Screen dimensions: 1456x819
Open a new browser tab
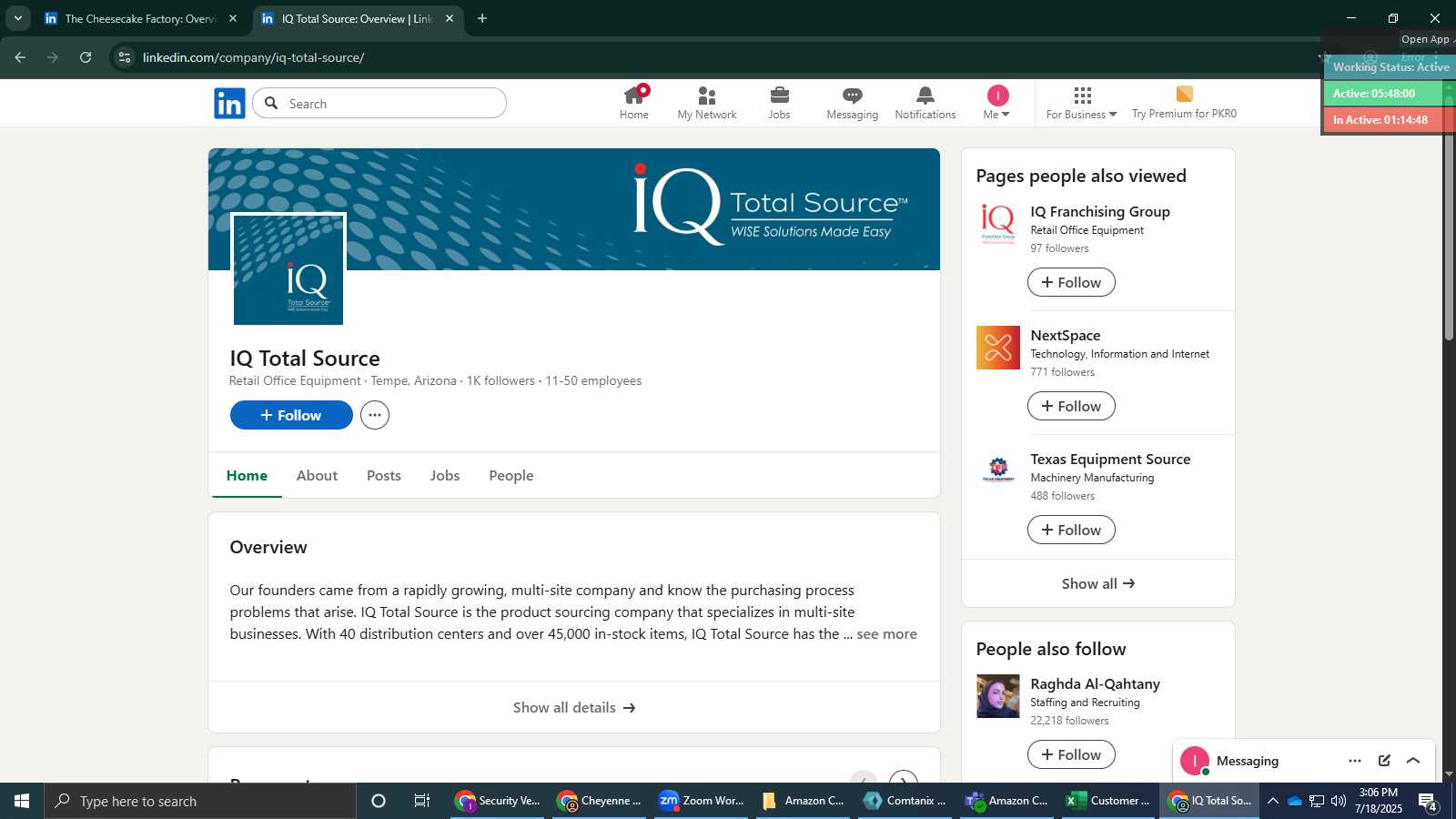click(482, 18)
